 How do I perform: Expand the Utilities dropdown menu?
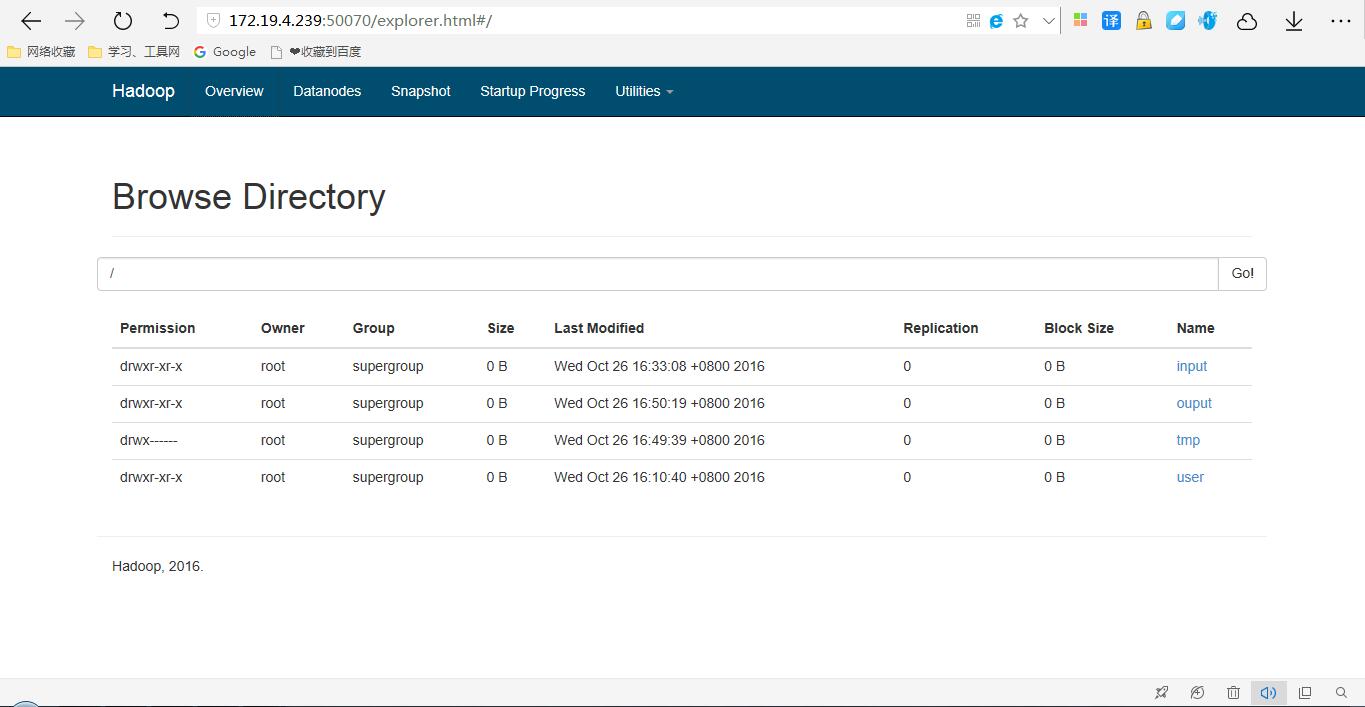(643, 91)
